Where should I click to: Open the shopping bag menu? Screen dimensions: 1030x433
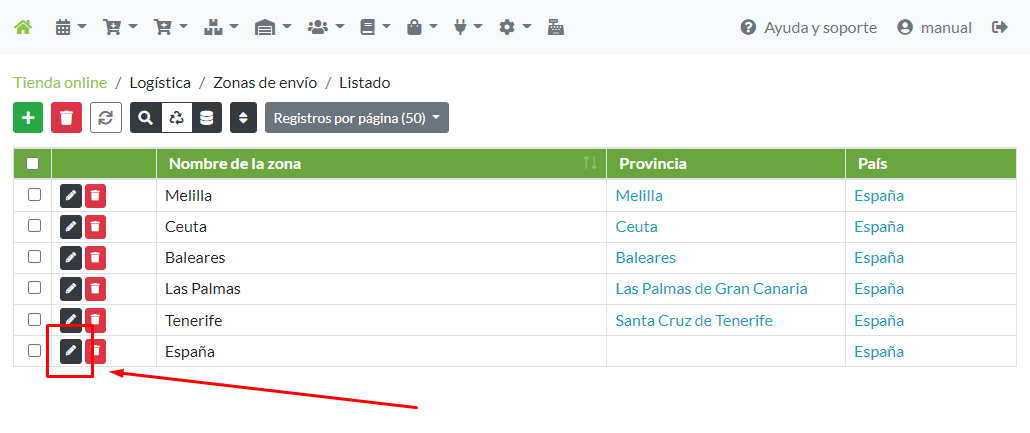click(422, 28)
